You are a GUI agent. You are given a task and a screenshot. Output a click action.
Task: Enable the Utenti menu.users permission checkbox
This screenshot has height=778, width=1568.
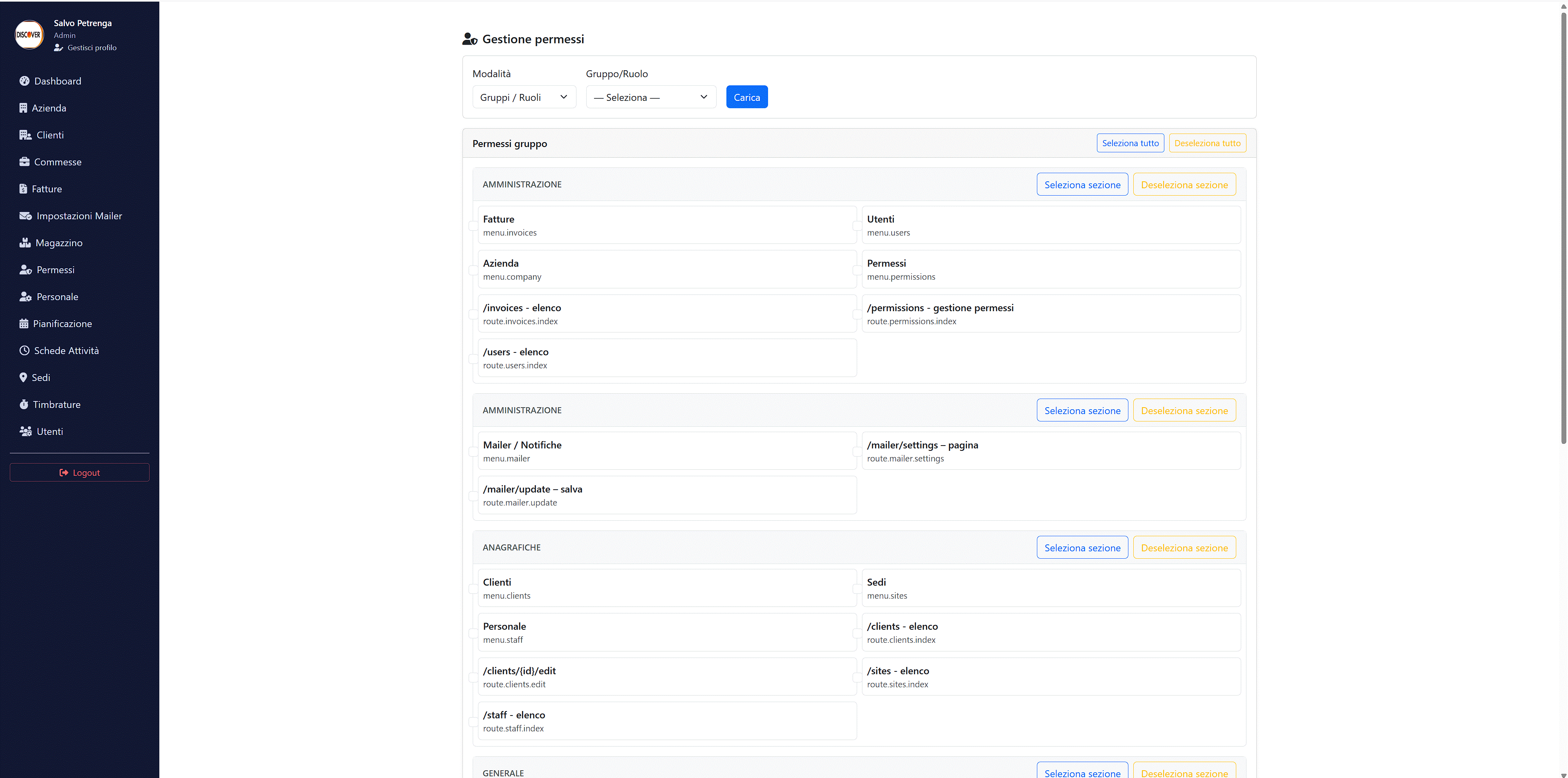(857, 226)
